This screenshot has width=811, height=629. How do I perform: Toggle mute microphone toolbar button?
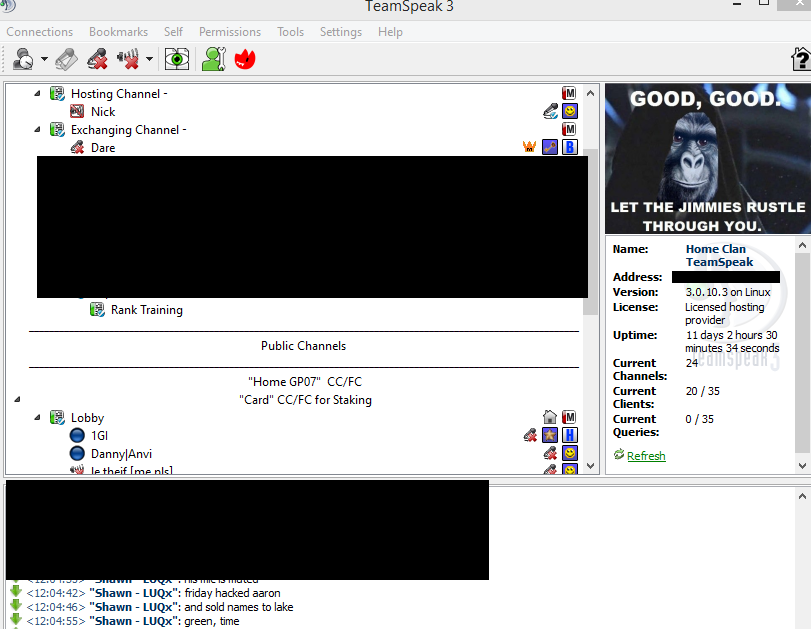(97, 59)
